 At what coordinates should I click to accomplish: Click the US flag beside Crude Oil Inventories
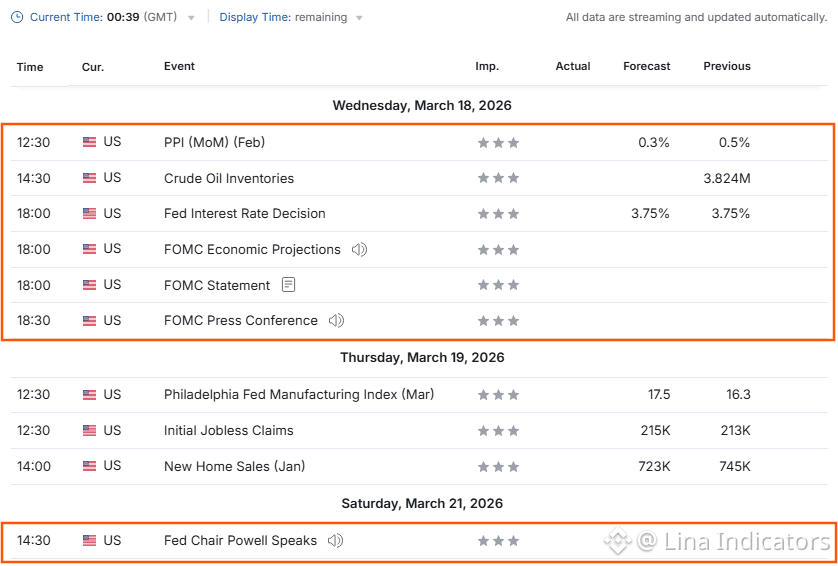tap(89, 178)
